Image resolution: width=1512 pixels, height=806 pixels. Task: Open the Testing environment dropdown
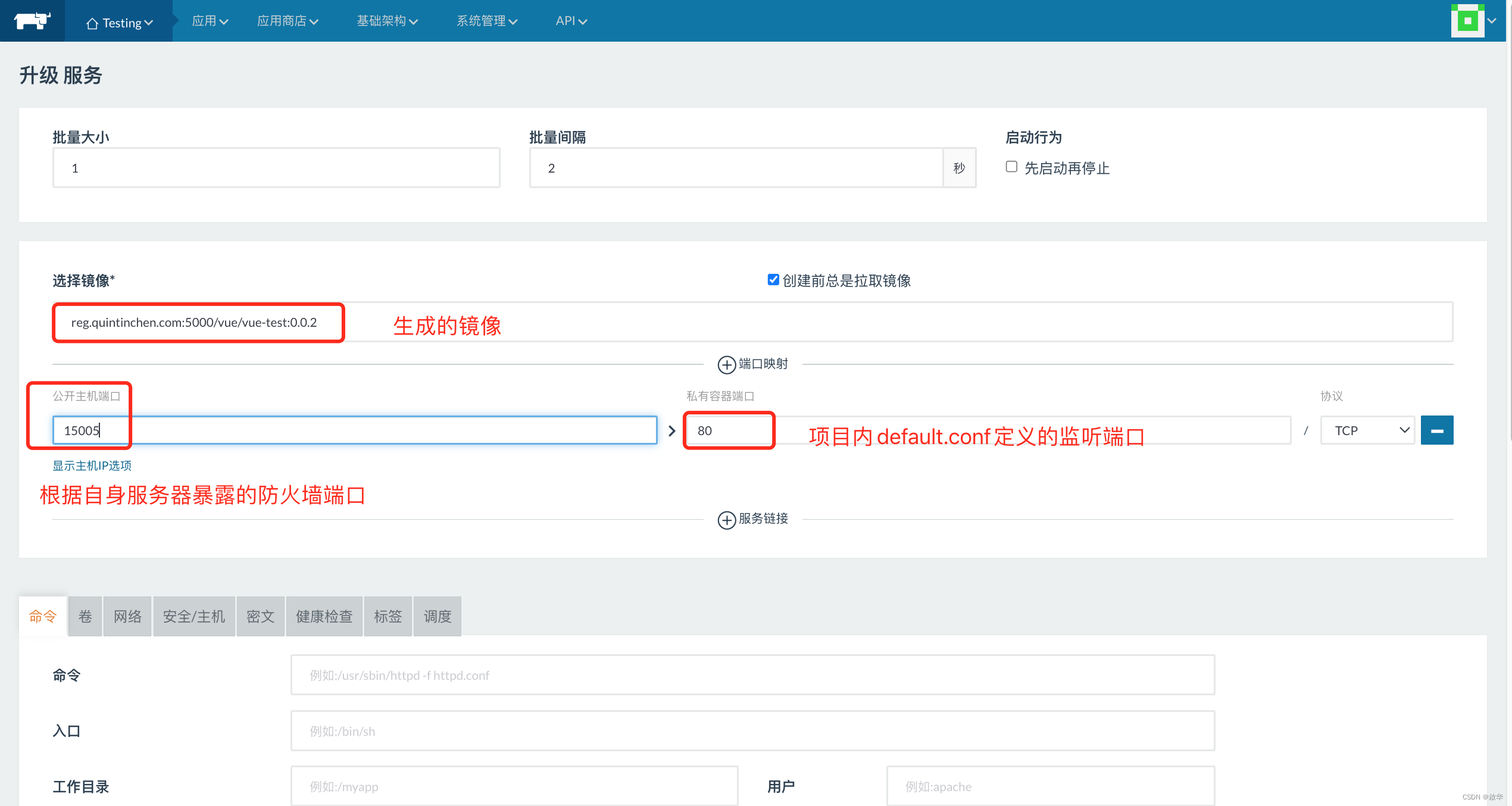119,22
